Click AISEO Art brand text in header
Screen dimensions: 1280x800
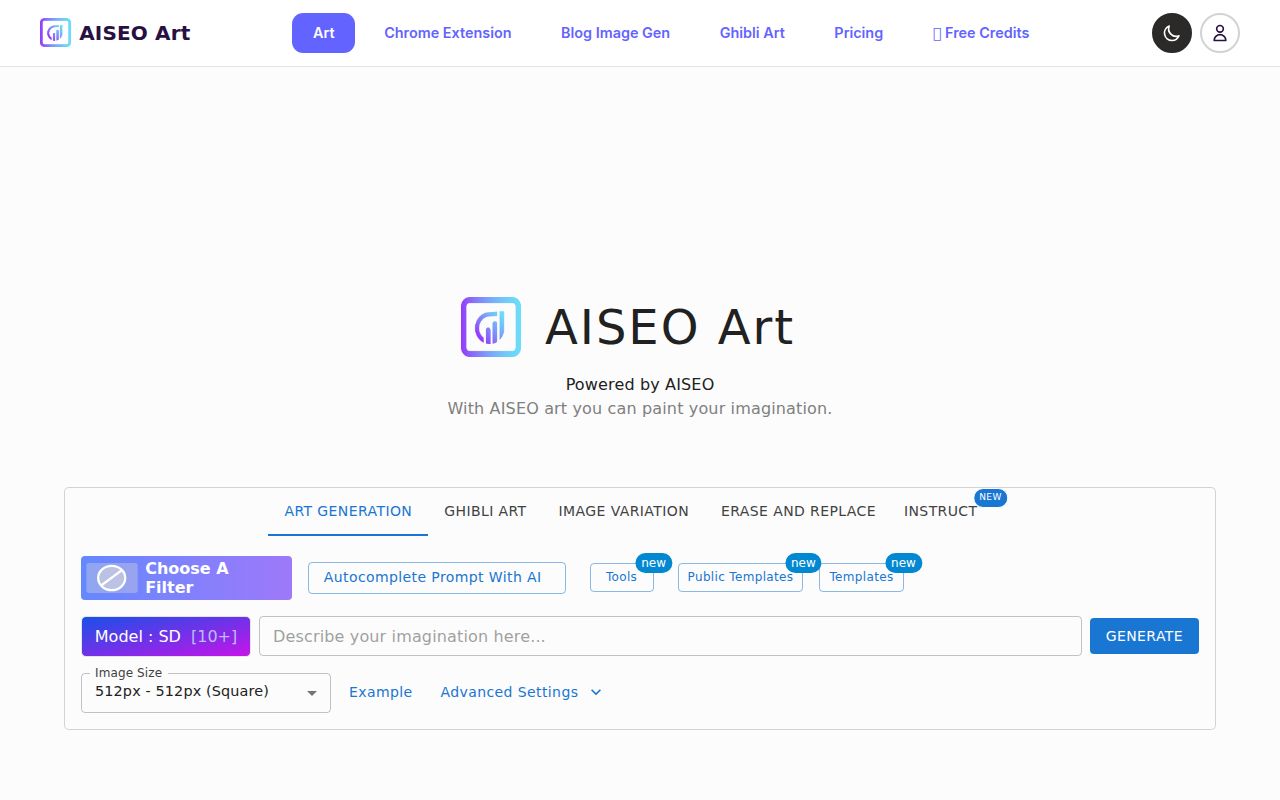pyautogui.click(x=135, y=33)
